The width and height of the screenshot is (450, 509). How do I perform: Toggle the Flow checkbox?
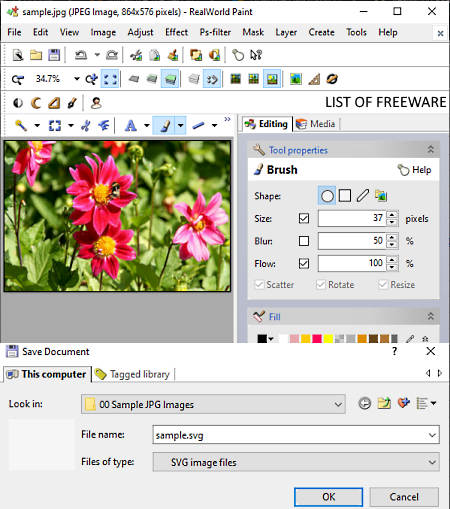tap(304, 264)
